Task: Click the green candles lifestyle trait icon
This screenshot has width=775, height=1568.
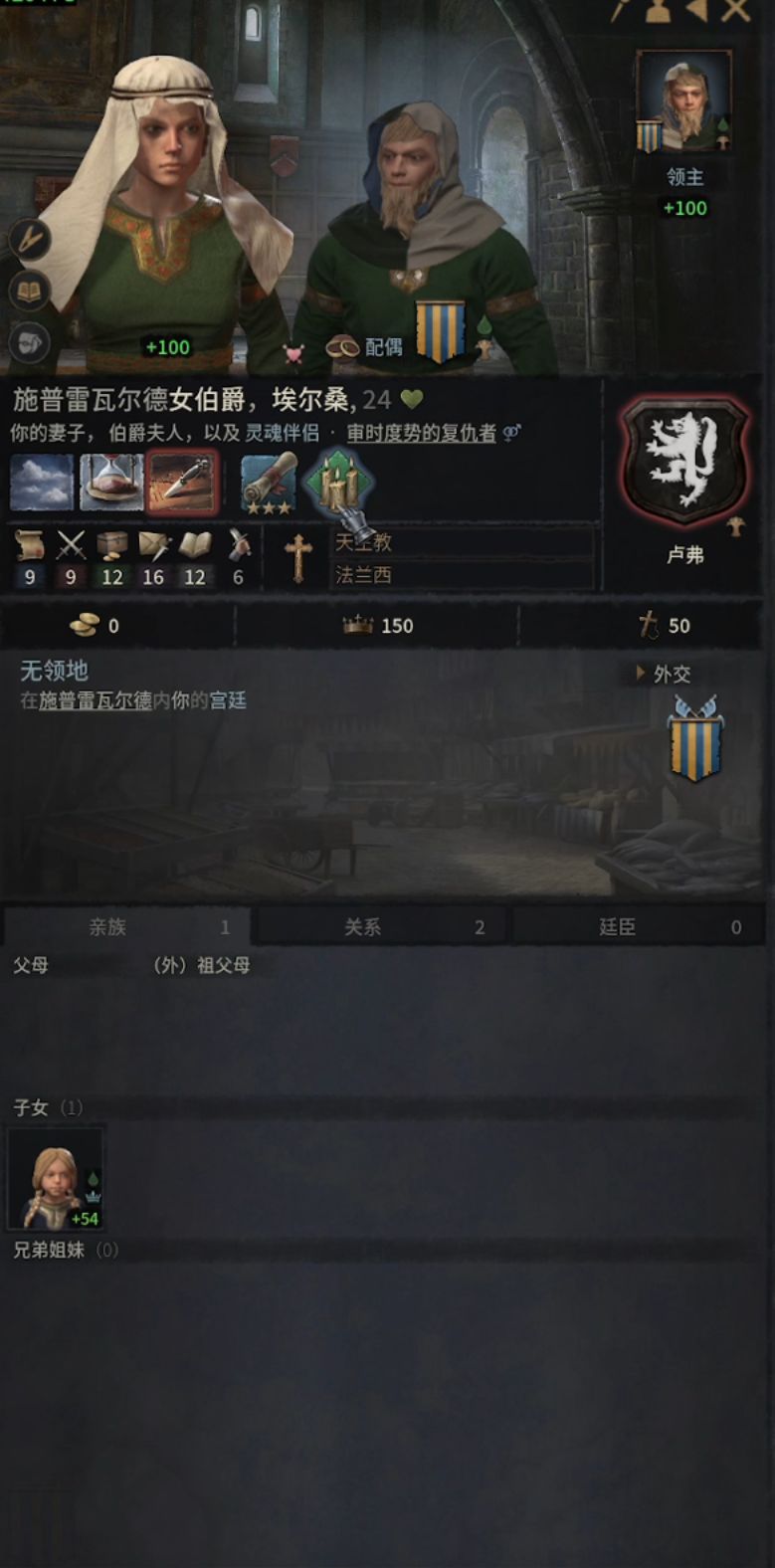Action: [338, 481]
